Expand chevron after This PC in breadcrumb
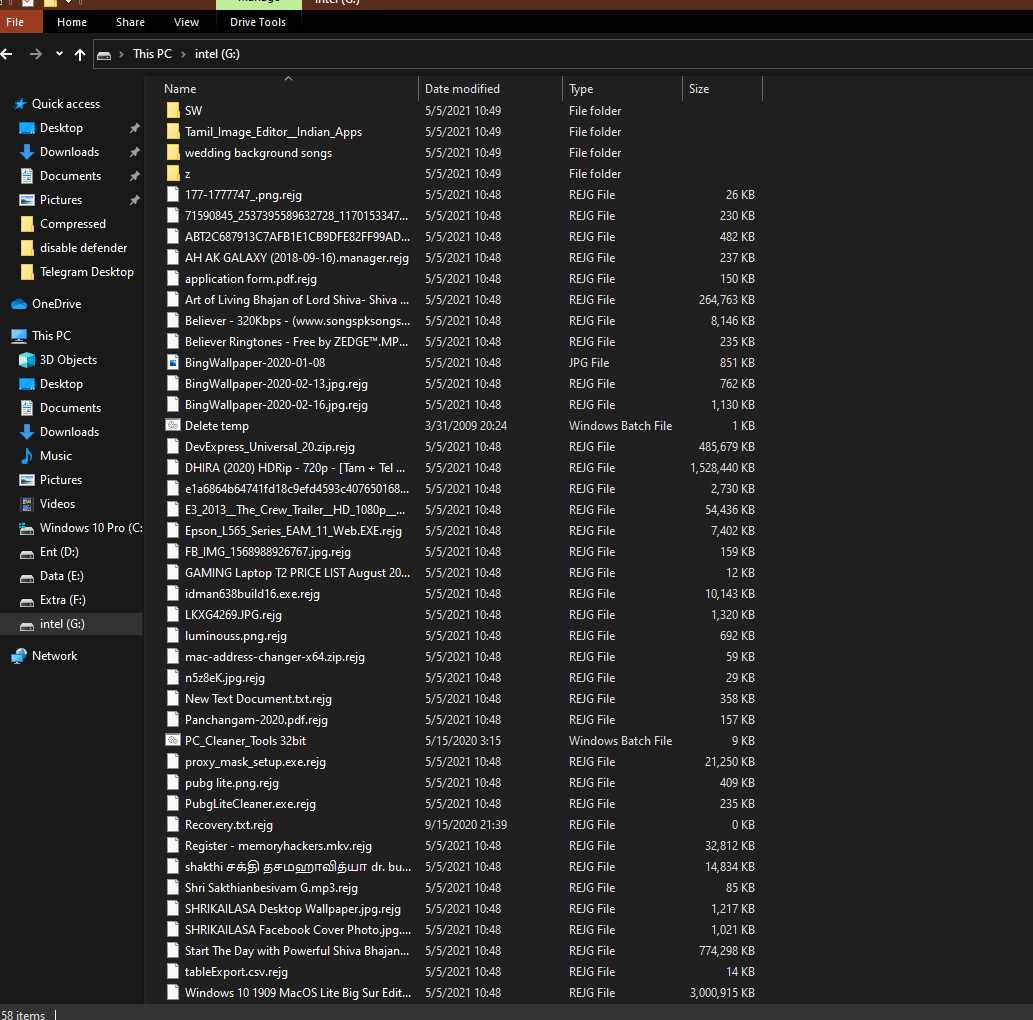1033x1020 pixels. [x=183, y=54]
